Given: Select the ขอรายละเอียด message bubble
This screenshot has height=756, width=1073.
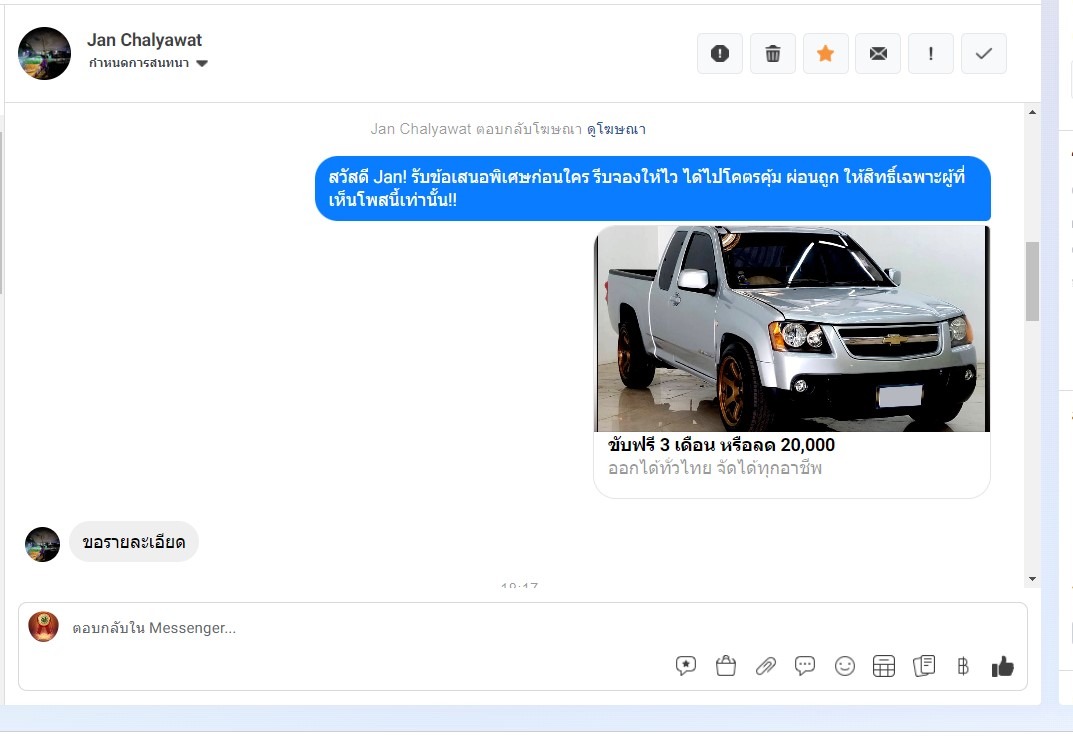Looking at the screenshot, I should (133, 542).
